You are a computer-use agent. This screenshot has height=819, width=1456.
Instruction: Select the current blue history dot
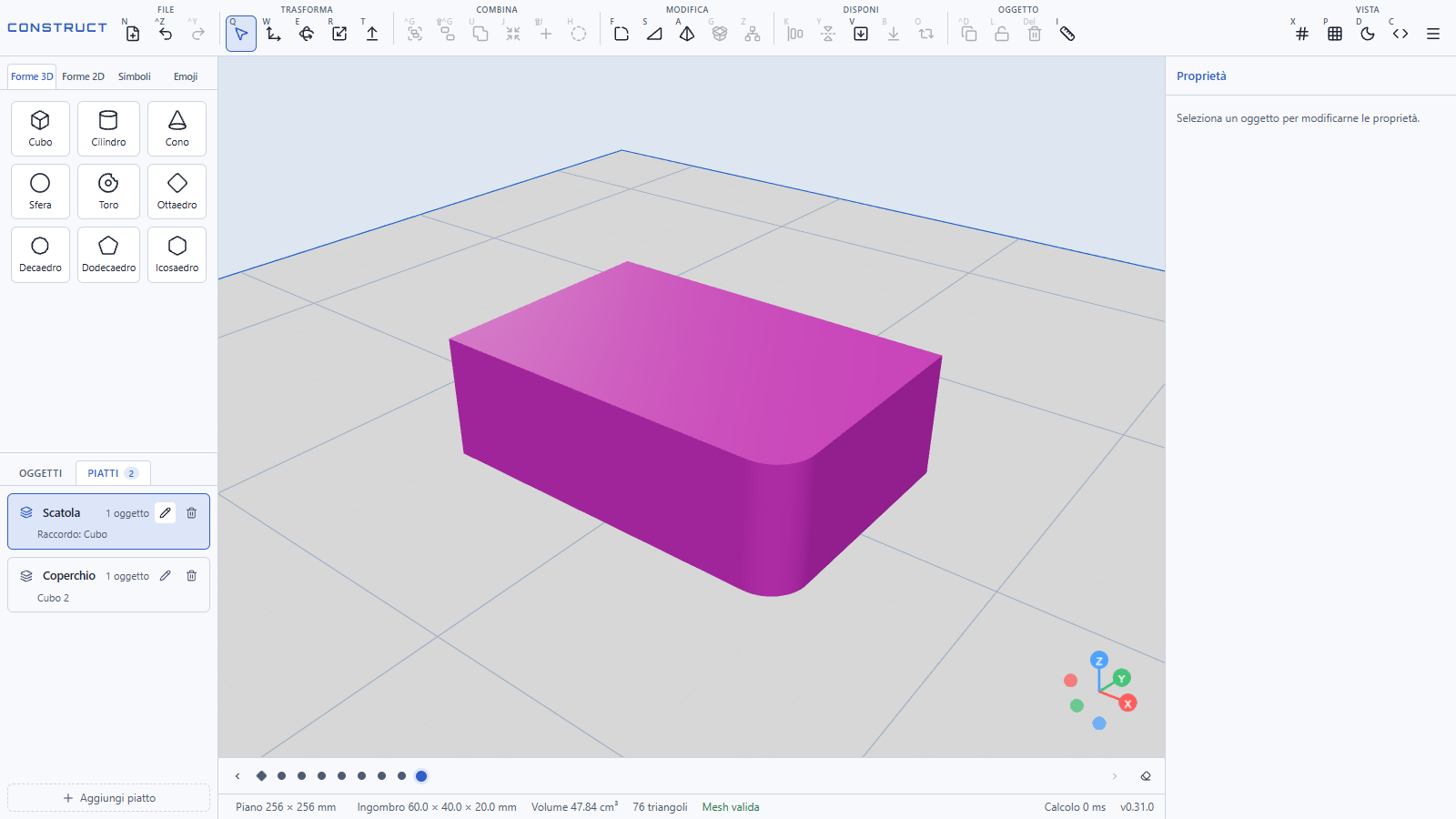[x=421, y=776]
